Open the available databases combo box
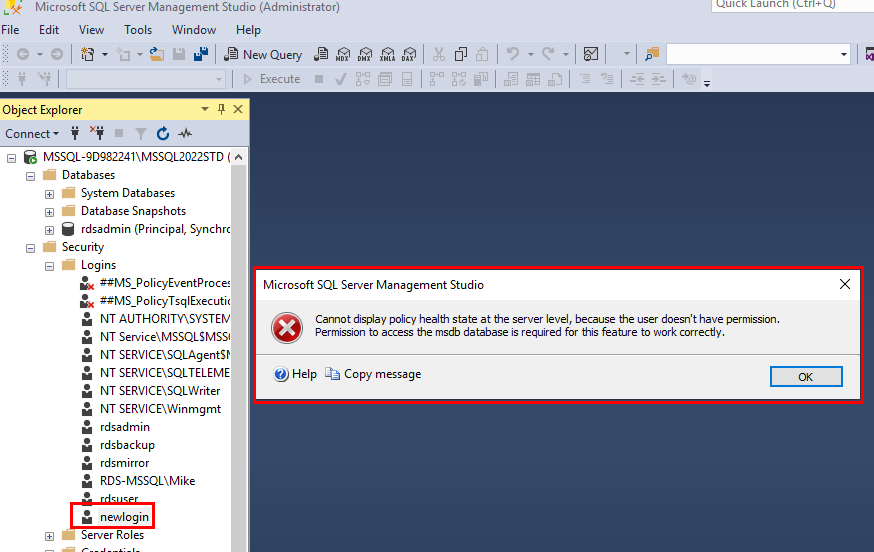 coord(145,79)
